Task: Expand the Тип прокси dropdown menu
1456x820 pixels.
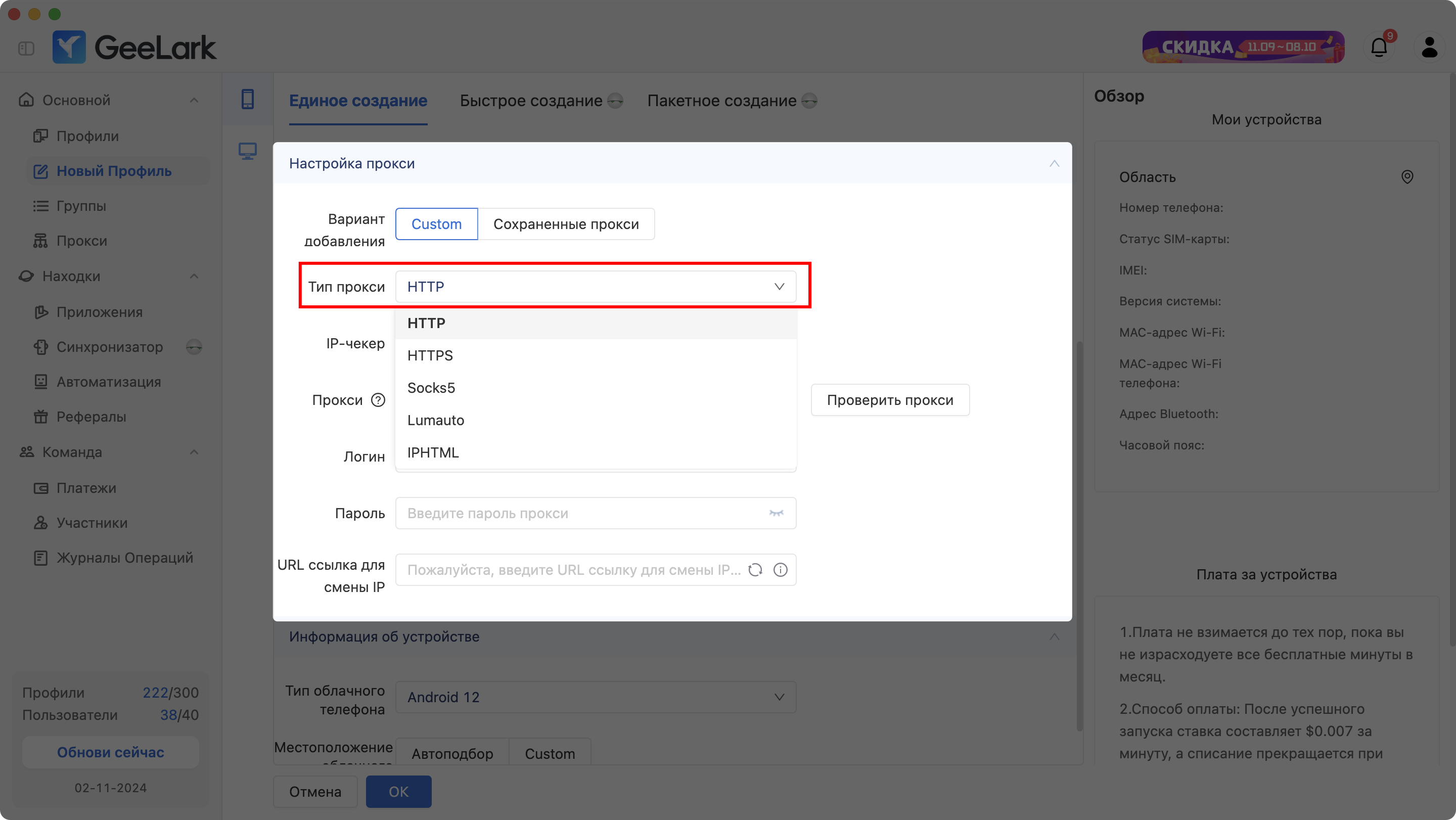Action: [596, 287]
